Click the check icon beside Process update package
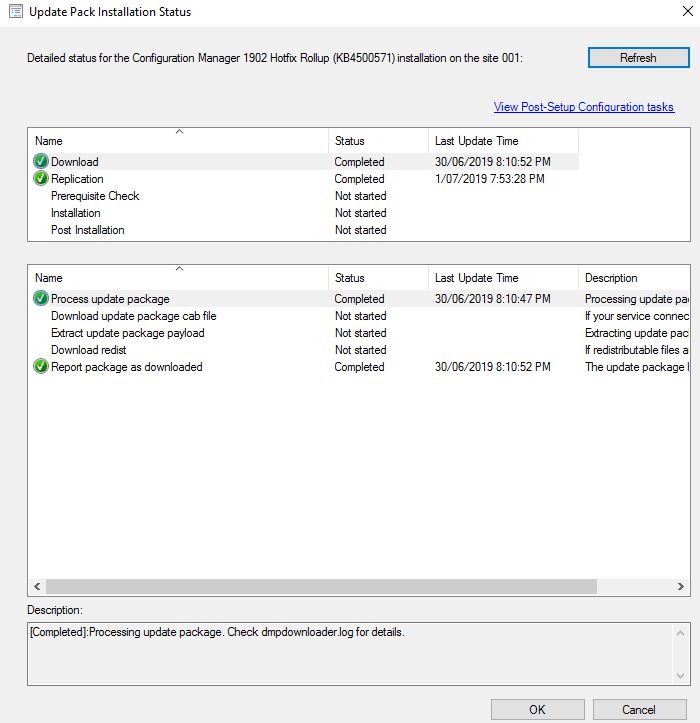 click(41, 298)
